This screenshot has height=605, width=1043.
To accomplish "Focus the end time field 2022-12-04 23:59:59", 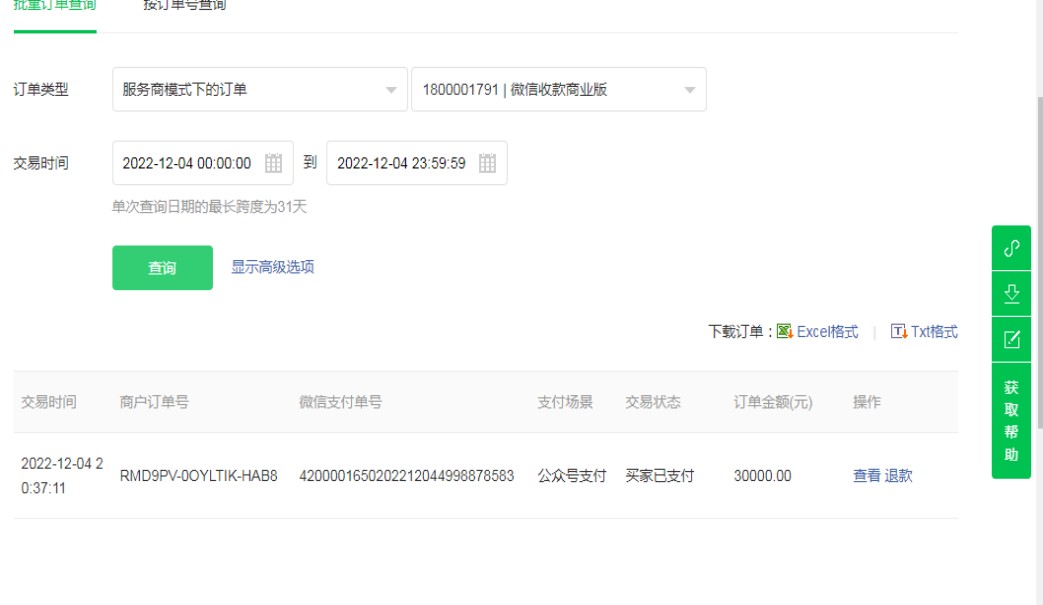I will [x=402, y=163].
